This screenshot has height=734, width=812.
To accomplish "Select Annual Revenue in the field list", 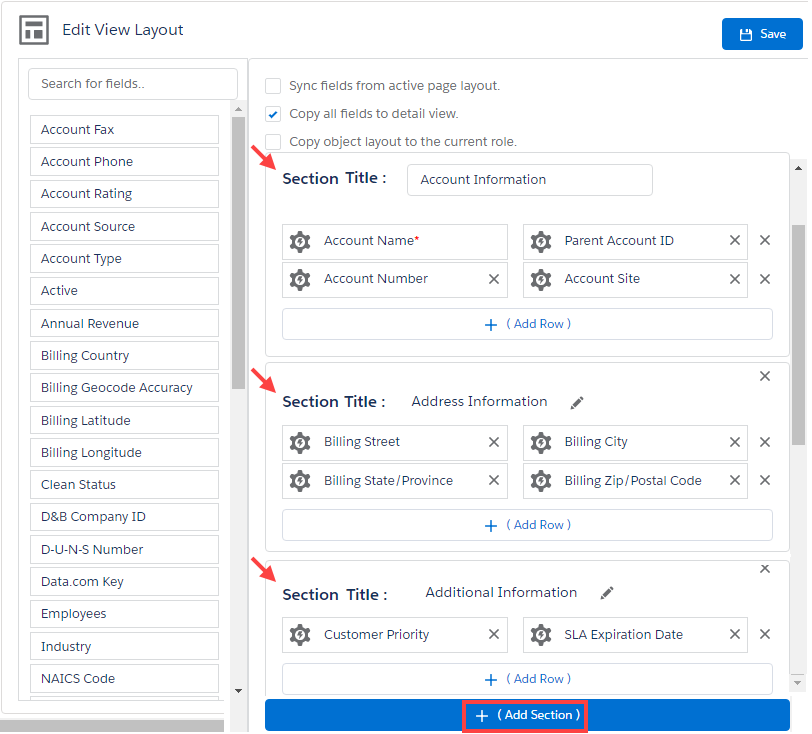I will [x=124, y=324].
